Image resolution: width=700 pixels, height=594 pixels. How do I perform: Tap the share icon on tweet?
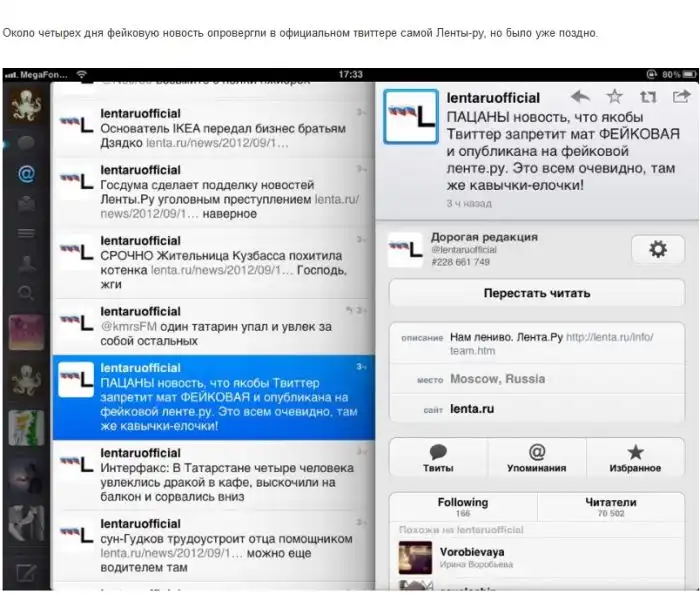[x=681, y=97]
